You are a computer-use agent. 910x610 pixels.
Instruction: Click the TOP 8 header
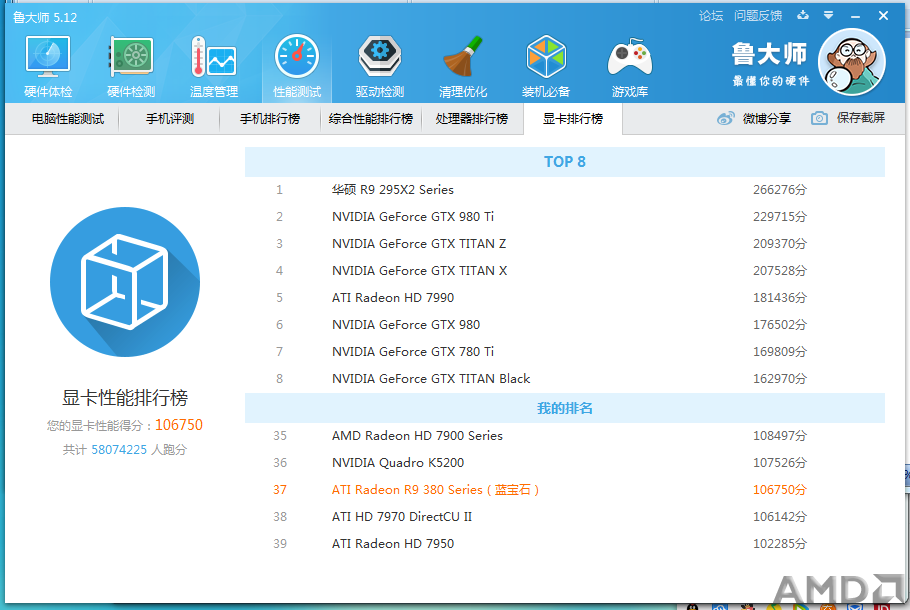pos(565,162)
